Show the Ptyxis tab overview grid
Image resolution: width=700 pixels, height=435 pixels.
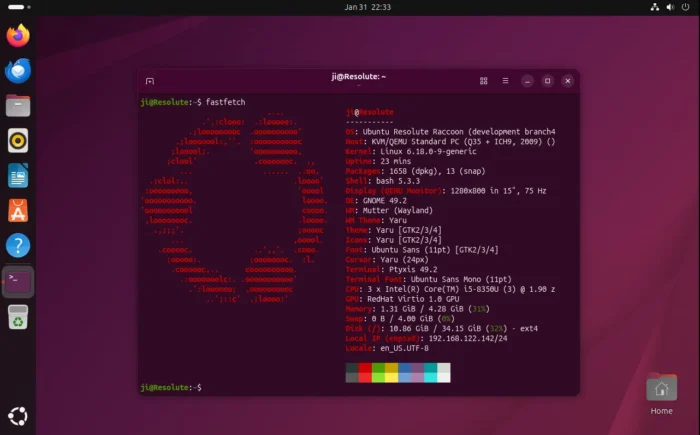[484, 80]
